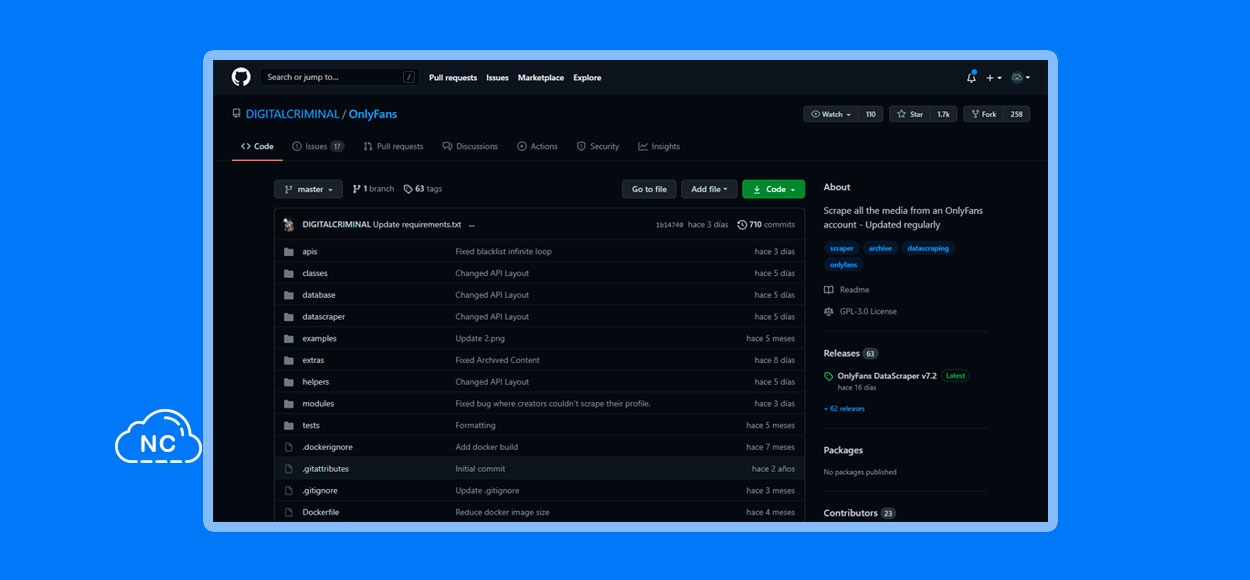Open the Watch dropdown

click(x=831, y=115)
